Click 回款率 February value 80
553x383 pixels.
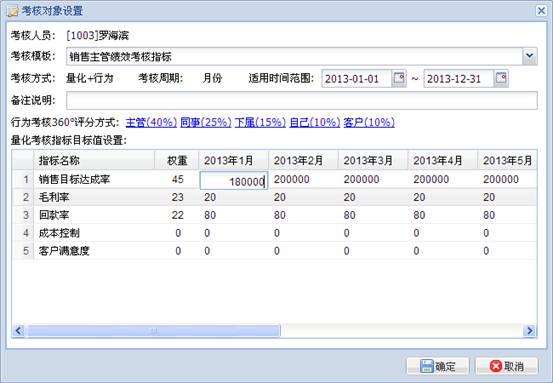280,215
